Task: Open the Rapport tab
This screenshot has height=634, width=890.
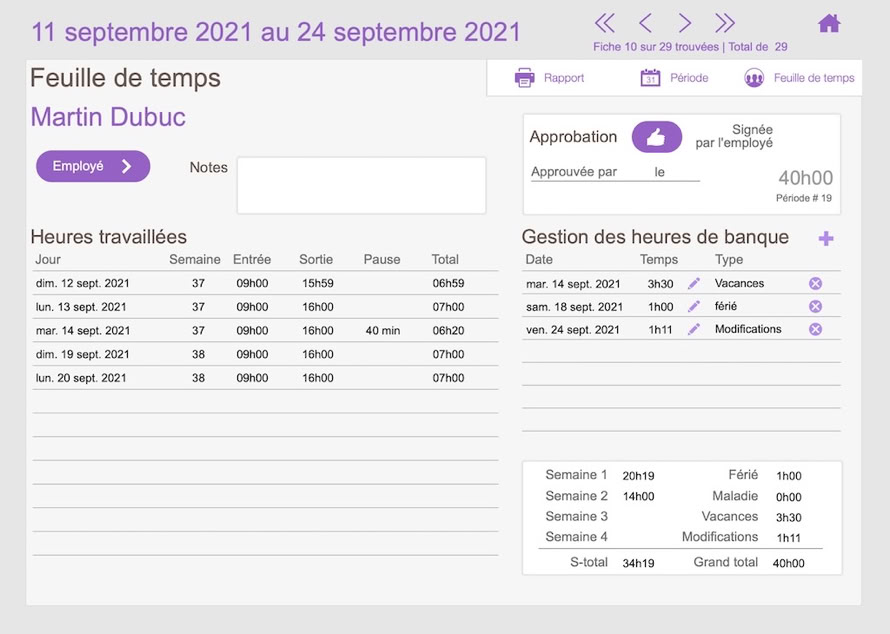Action: pos(550,78)
